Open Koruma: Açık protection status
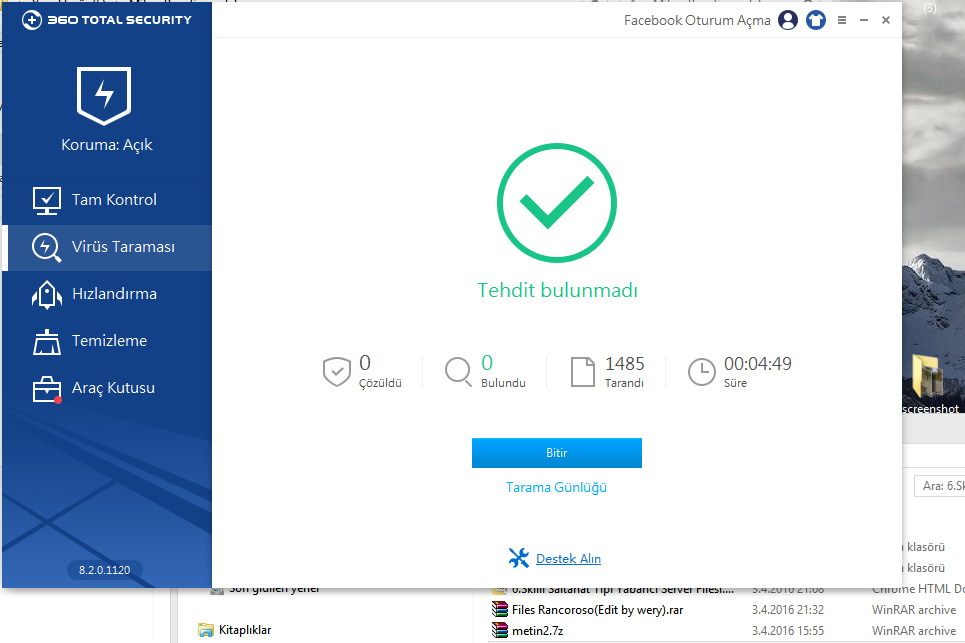 pyautogui.click(x=107, y=145)
